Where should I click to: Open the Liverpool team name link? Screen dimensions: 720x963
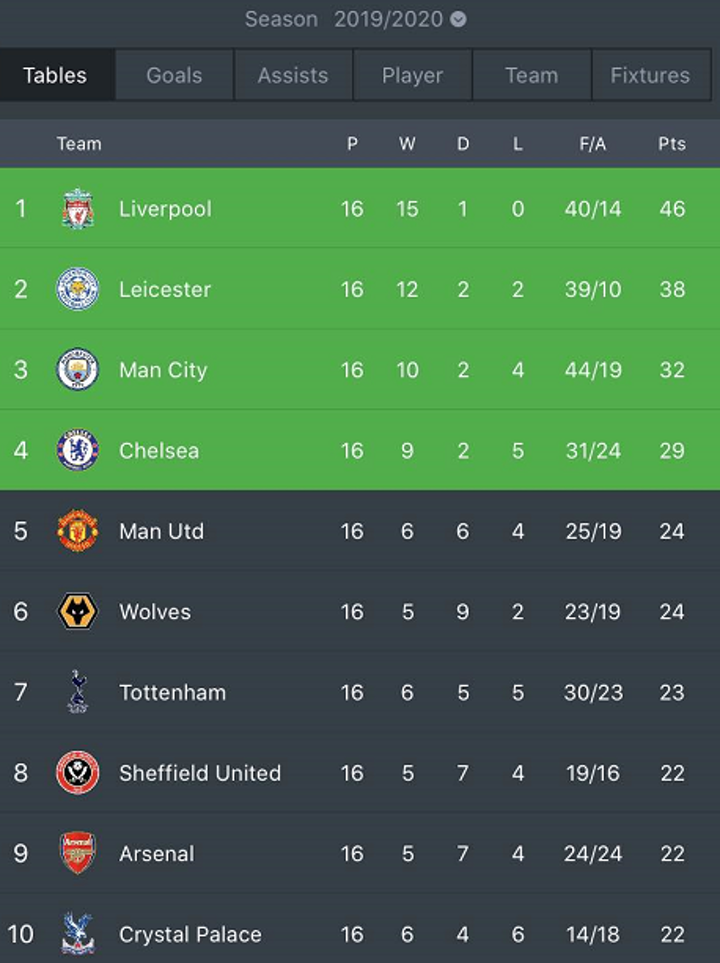165,209
